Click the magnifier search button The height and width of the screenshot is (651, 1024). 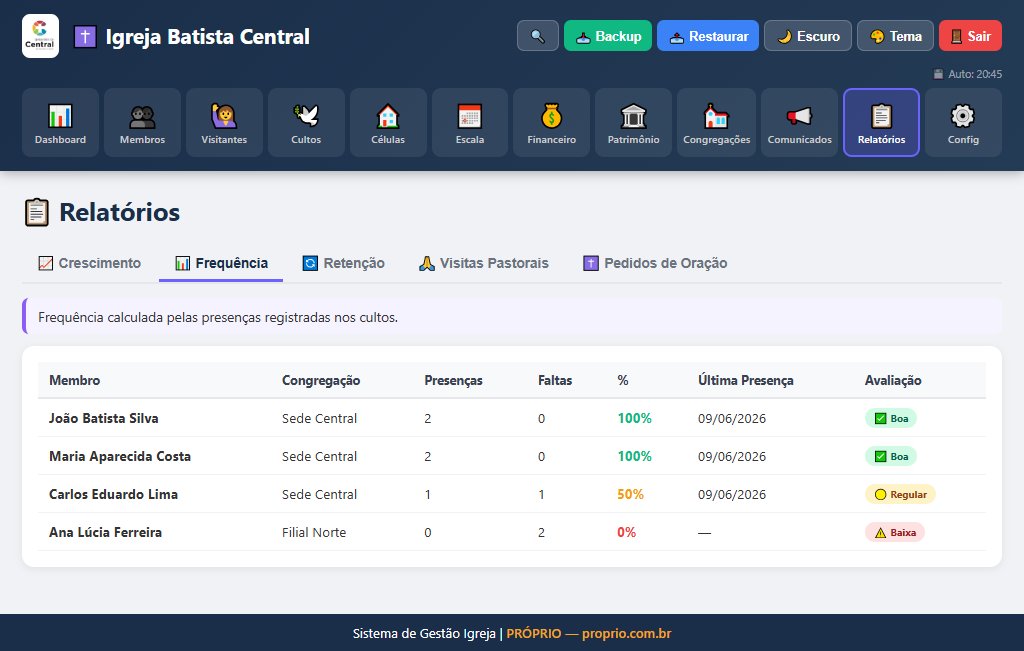[538, 36]
